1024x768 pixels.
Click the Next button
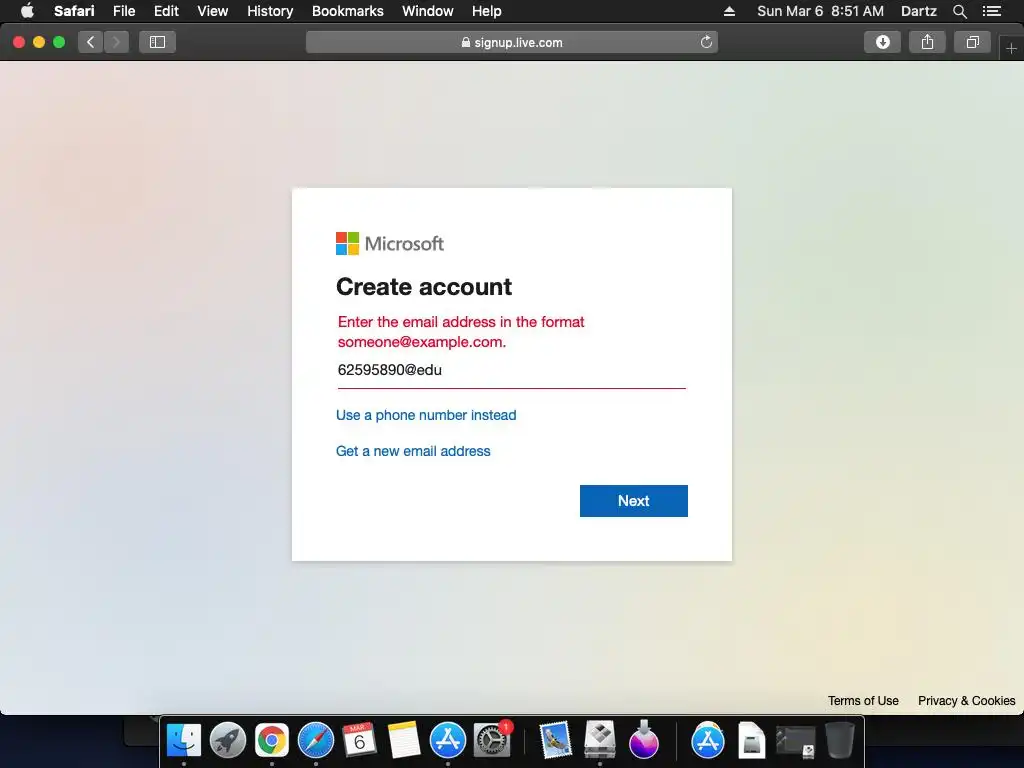tap(633, 501)
